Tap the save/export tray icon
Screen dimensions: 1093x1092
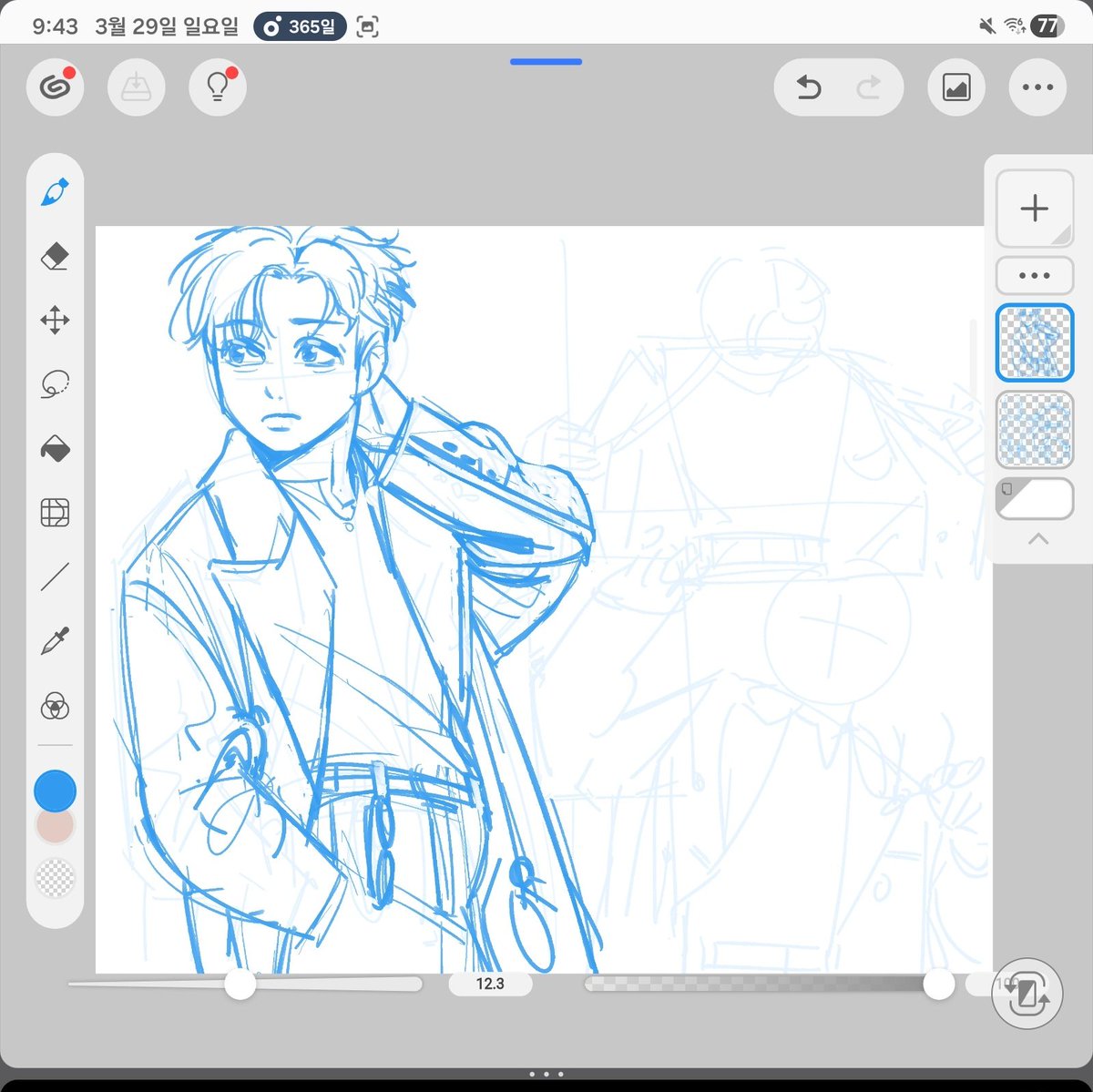coord(137,87)
